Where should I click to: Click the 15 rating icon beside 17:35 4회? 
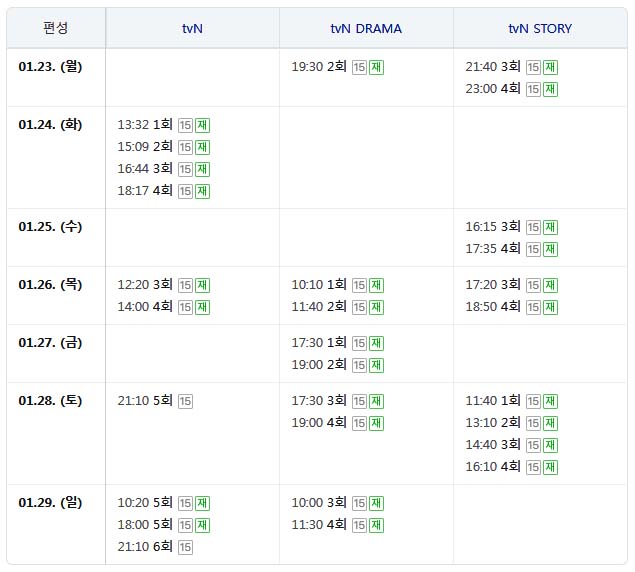click(x=533, y=249)
